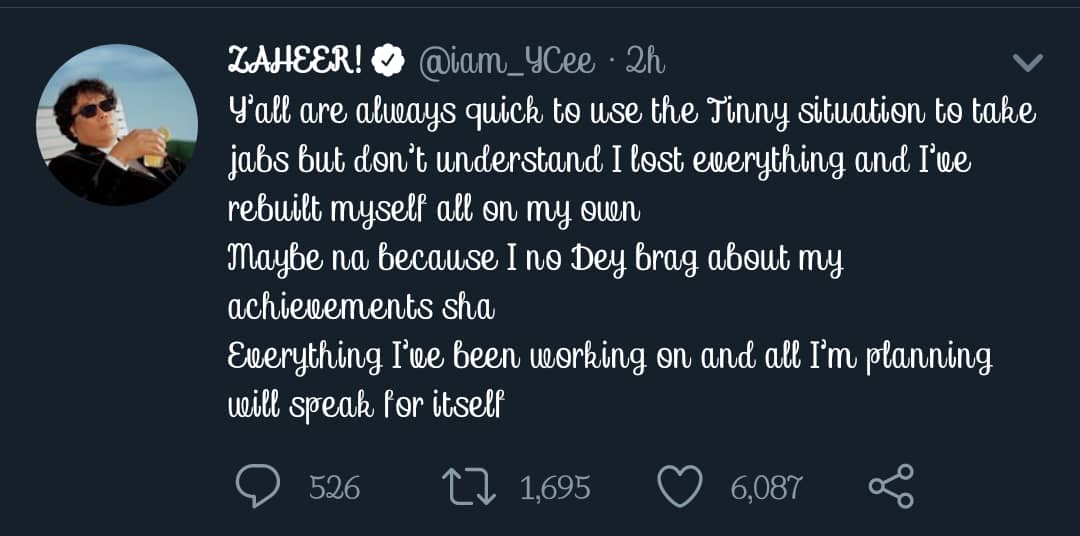The height and width of the screenshot is (536, 1080).
Task: Open the share icon options
Action: tap(891, 487)
